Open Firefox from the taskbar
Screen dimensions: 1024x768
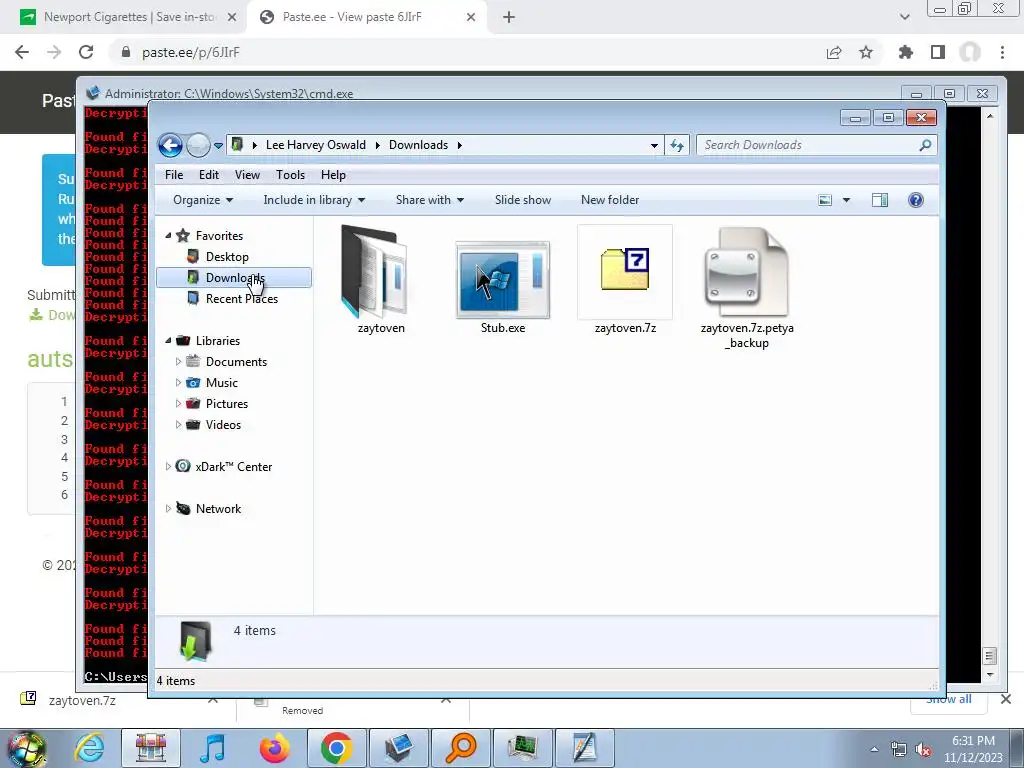click(275, 748)
